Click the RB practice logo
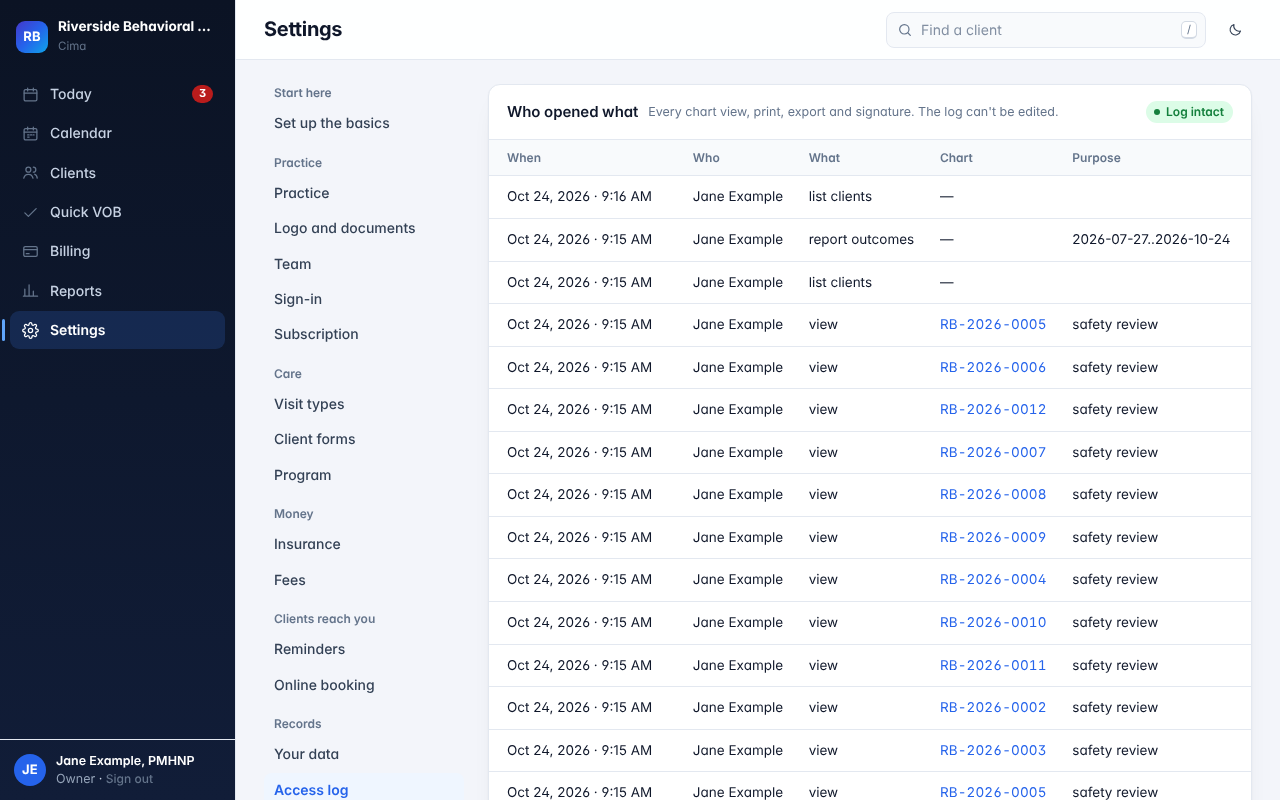1280x800 pixels. (32, 36)
